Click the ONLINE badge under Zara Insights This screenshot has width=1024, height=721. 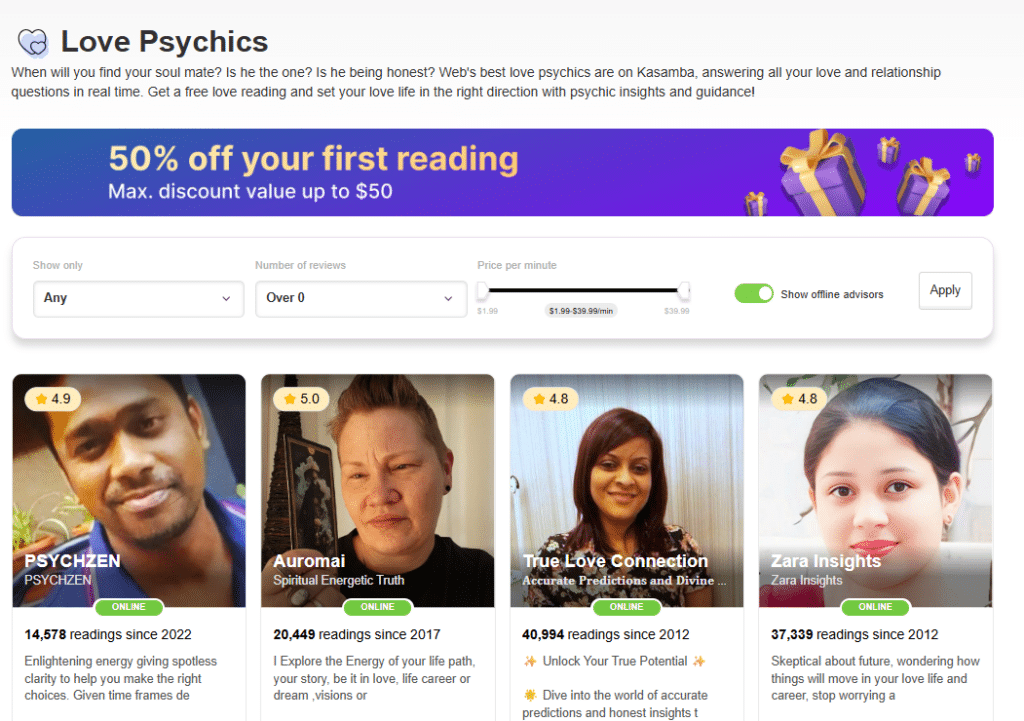(x=875, y=607)
